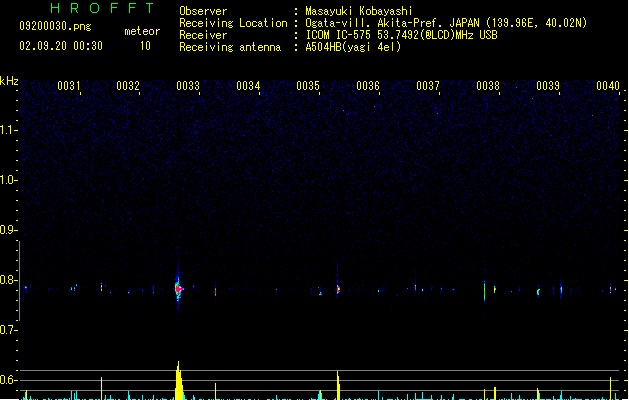Click time marker 0038

488,85
